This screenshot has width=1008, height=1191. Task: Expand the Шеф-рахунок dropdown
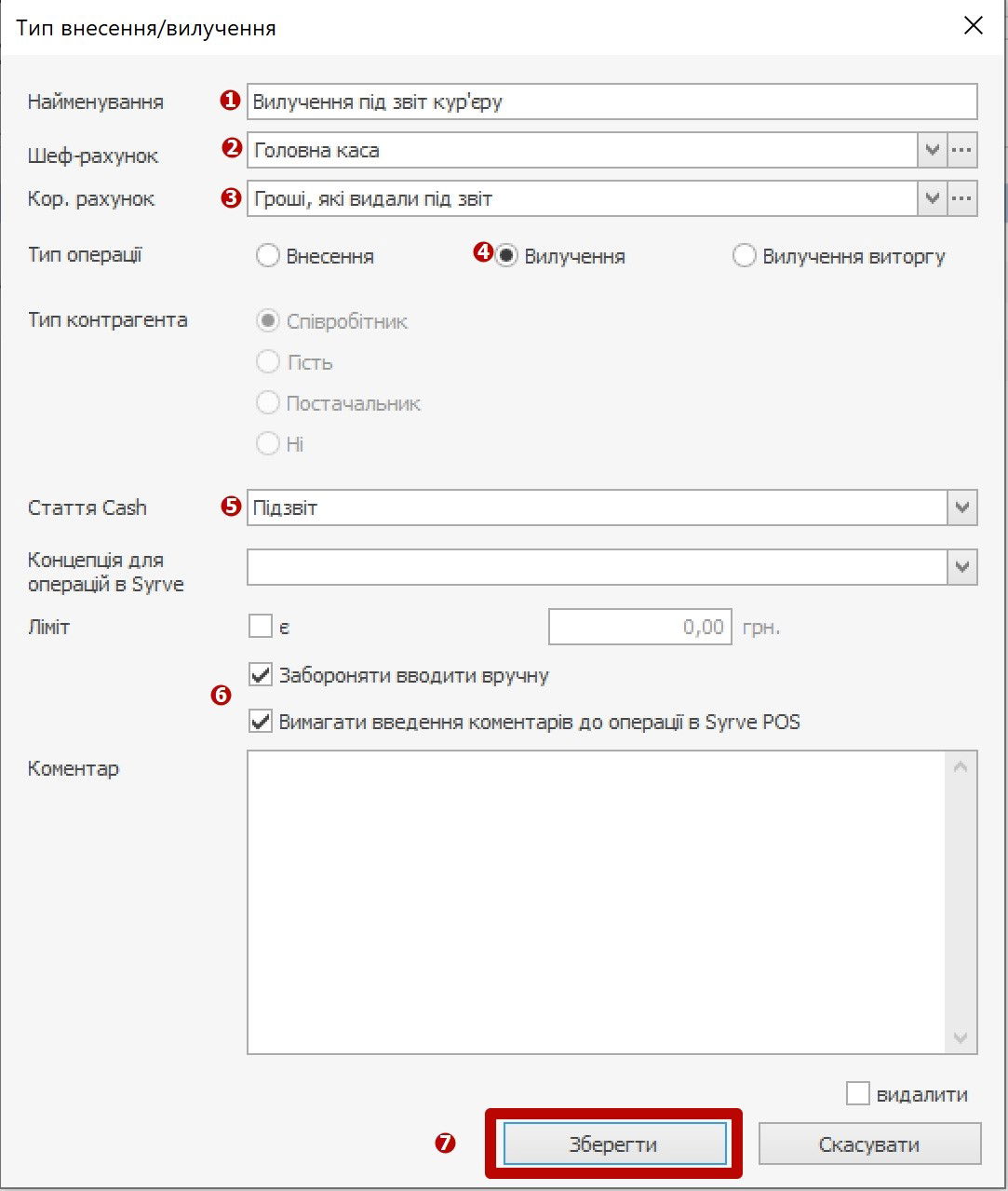click(x=932, y=150)
